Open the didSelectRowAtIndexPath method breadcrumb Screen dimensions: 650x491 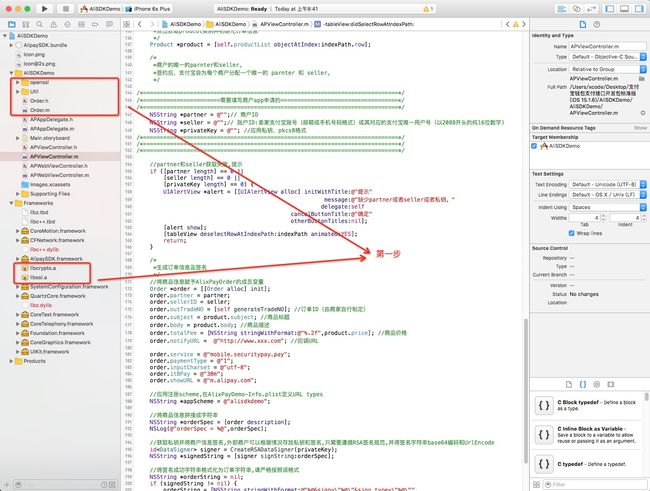click(364, 24)
